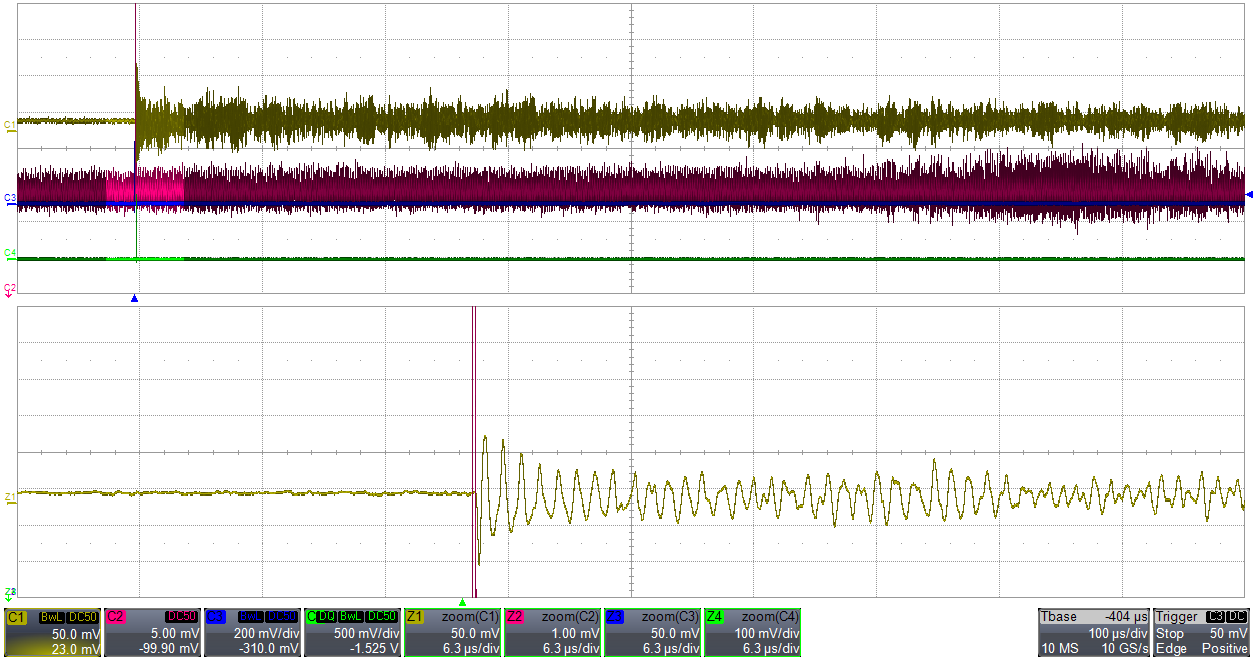
Task: Click the C1 ground level marker on the upper grid
Action: pos(10,125)
